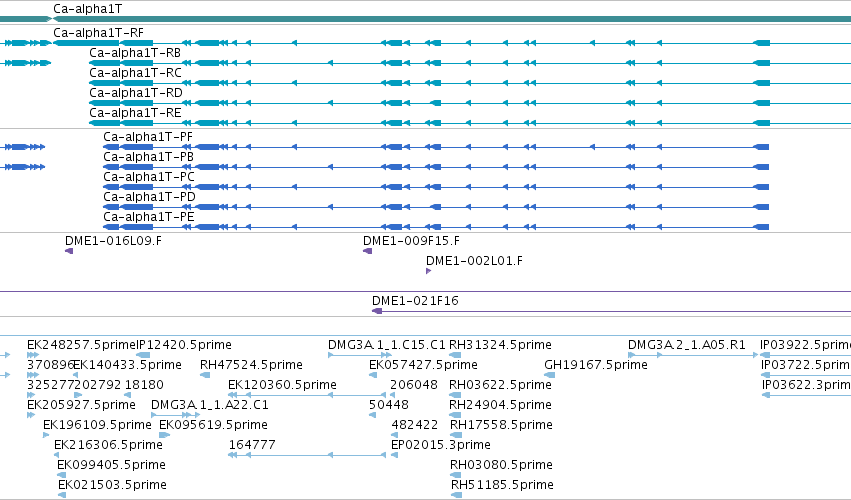851x500 pixels.
Task: Select RH03080.5prime EST label
Action: point(501,466)
